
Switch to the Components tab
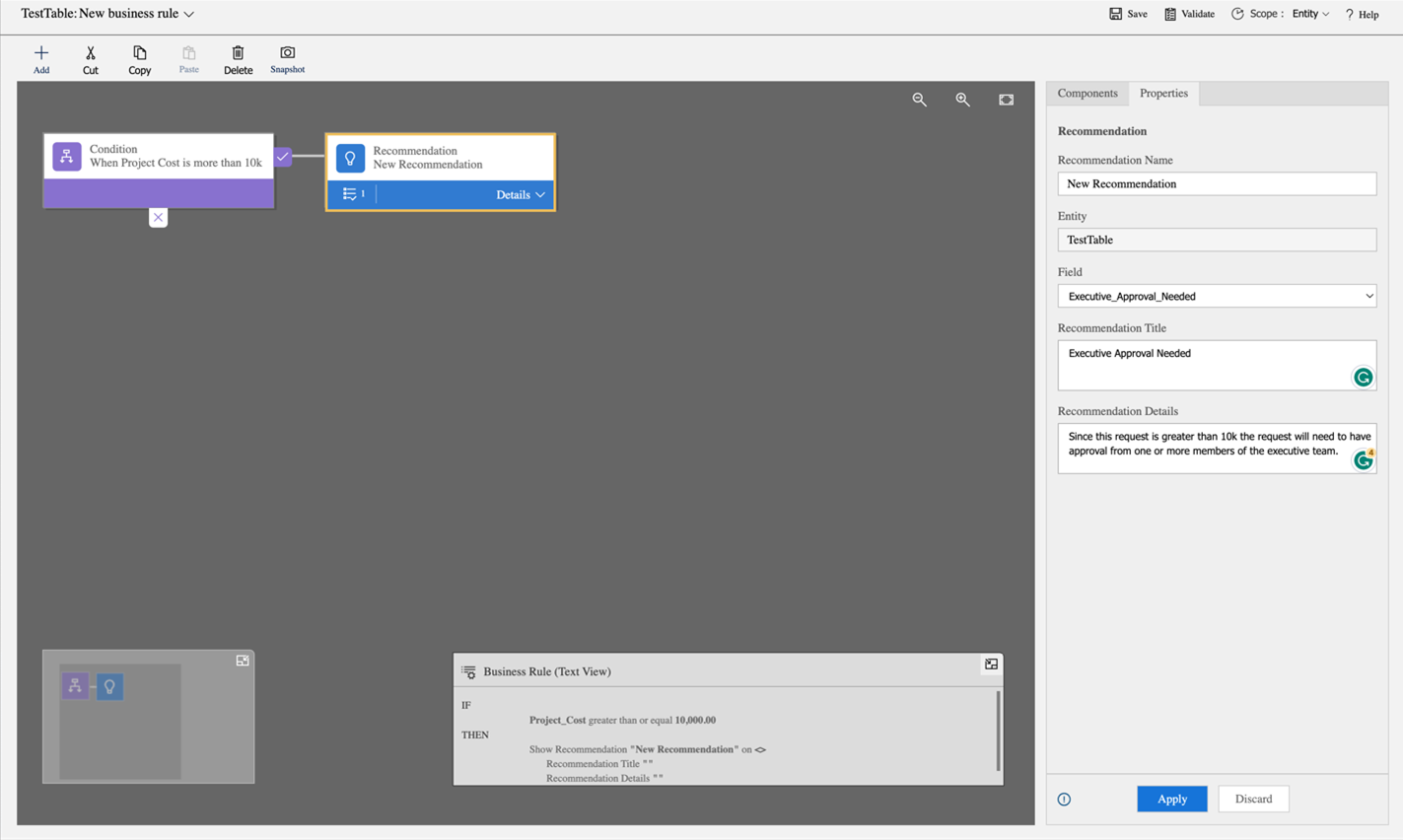point(1087,93)
